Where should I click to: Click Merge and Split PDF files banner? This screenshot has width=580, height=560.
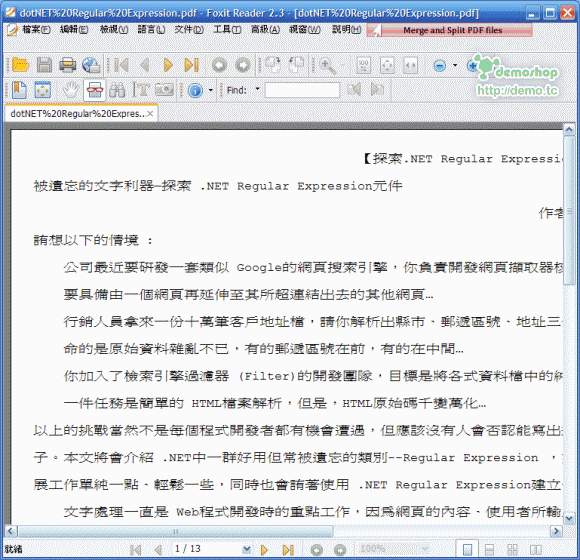point(450,30)
